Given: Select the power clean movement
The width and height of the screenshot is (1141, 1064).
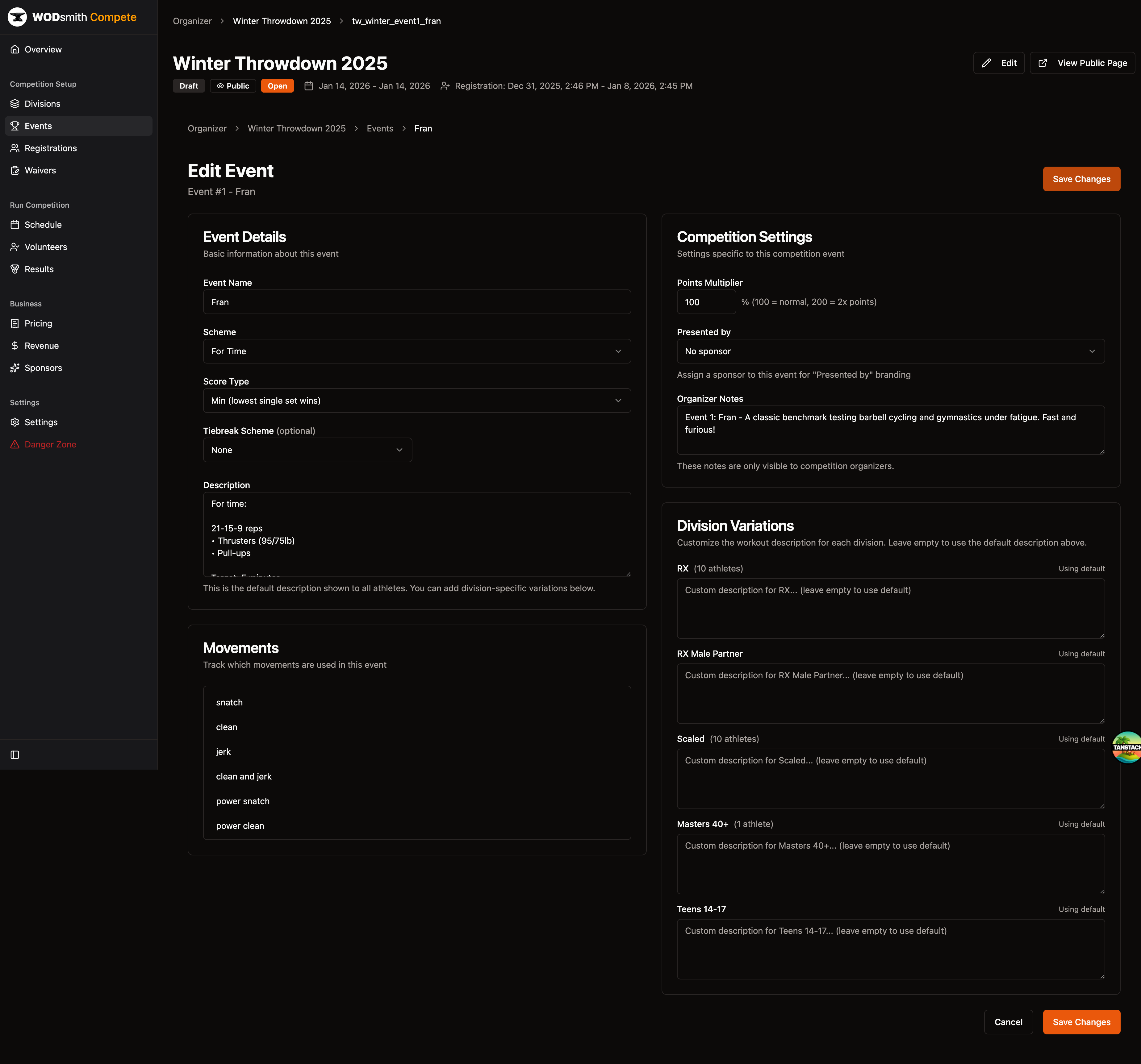Looking at the screenshot, I should [417, 826].
